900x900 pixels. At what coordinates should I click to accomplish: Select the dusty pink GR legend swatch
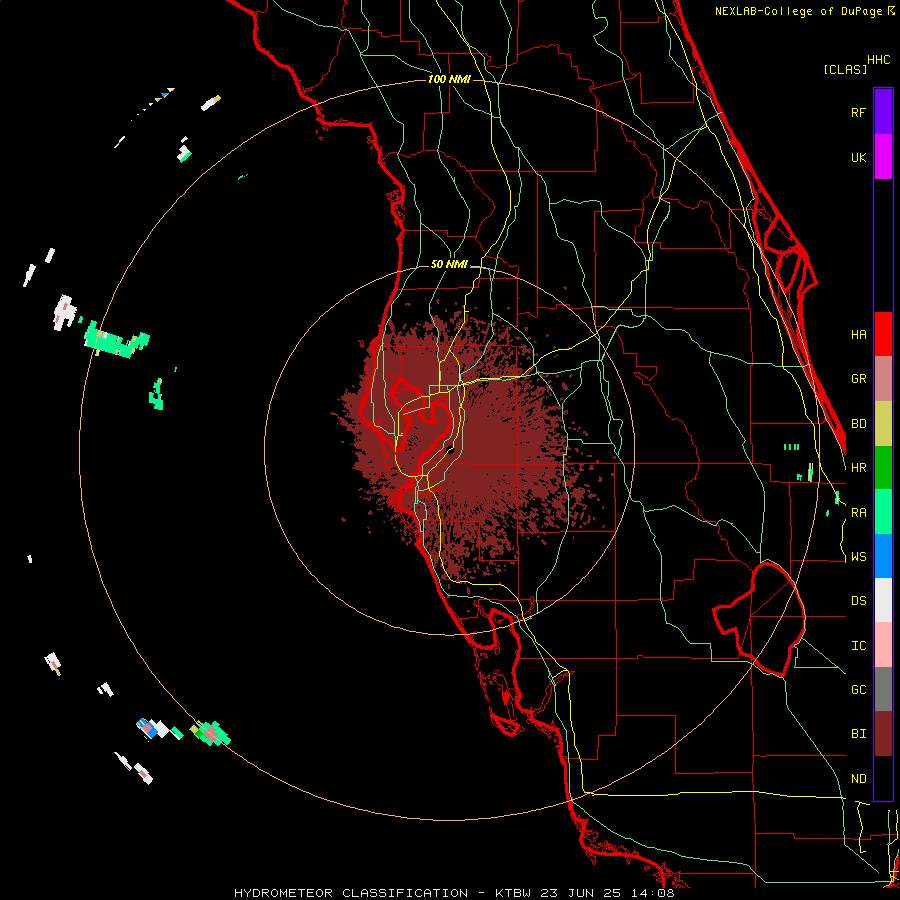[883, 379]
